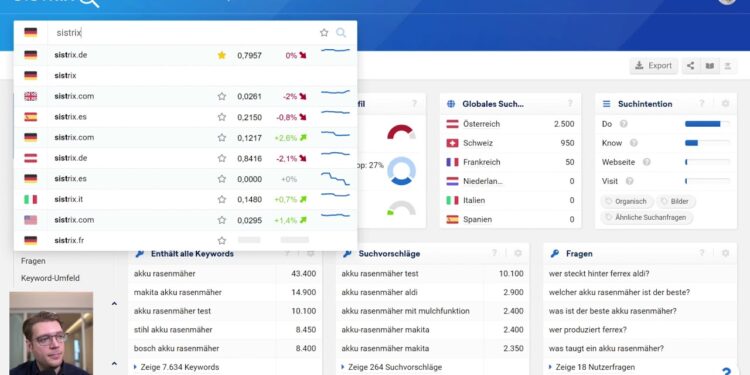Open Fragen in the left sidebar

(33, 261)
